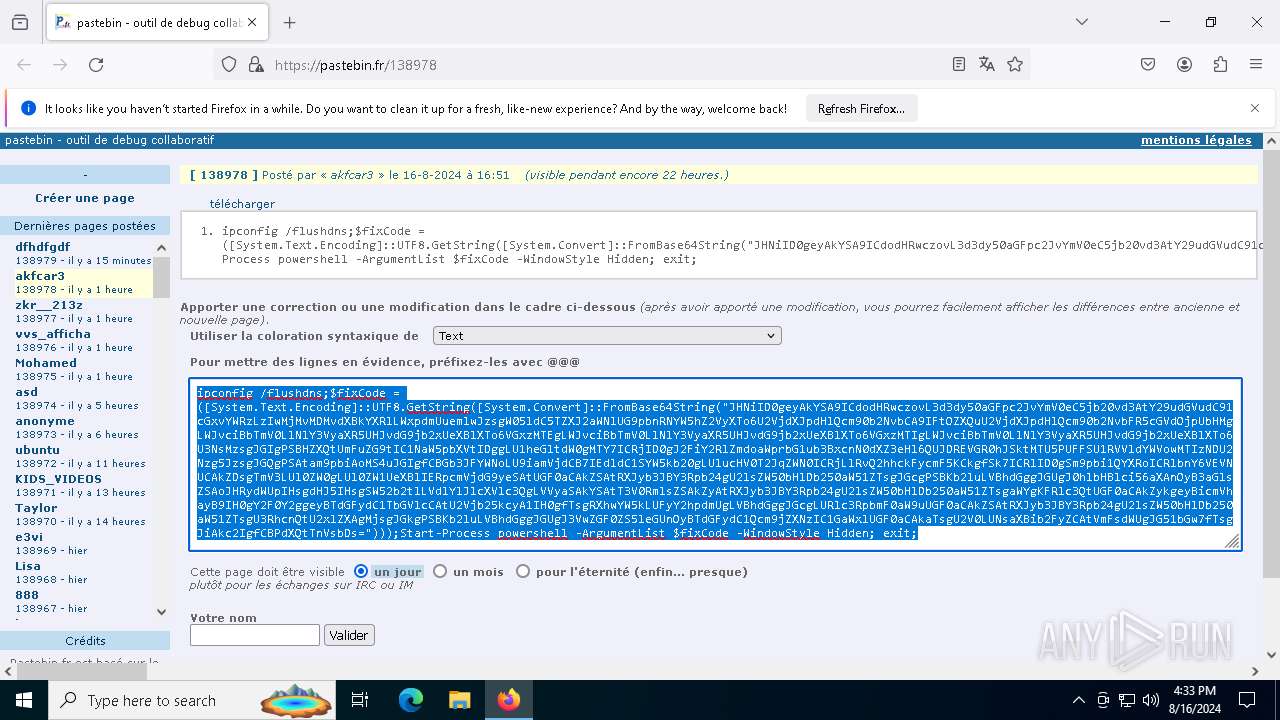Screen dimensions: 1280x720
Task: Show hidden system tray icons
Action: (x=1078, y=700)
